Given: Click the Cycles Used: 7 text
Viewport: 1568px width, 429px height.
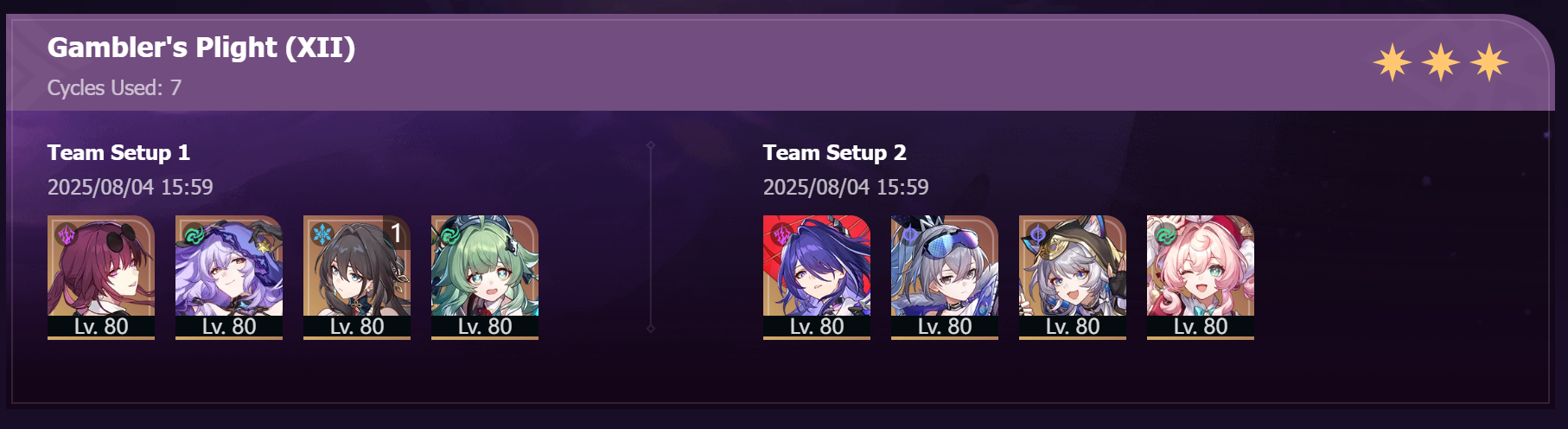Looking at the screenshot, I should [114, 87].
